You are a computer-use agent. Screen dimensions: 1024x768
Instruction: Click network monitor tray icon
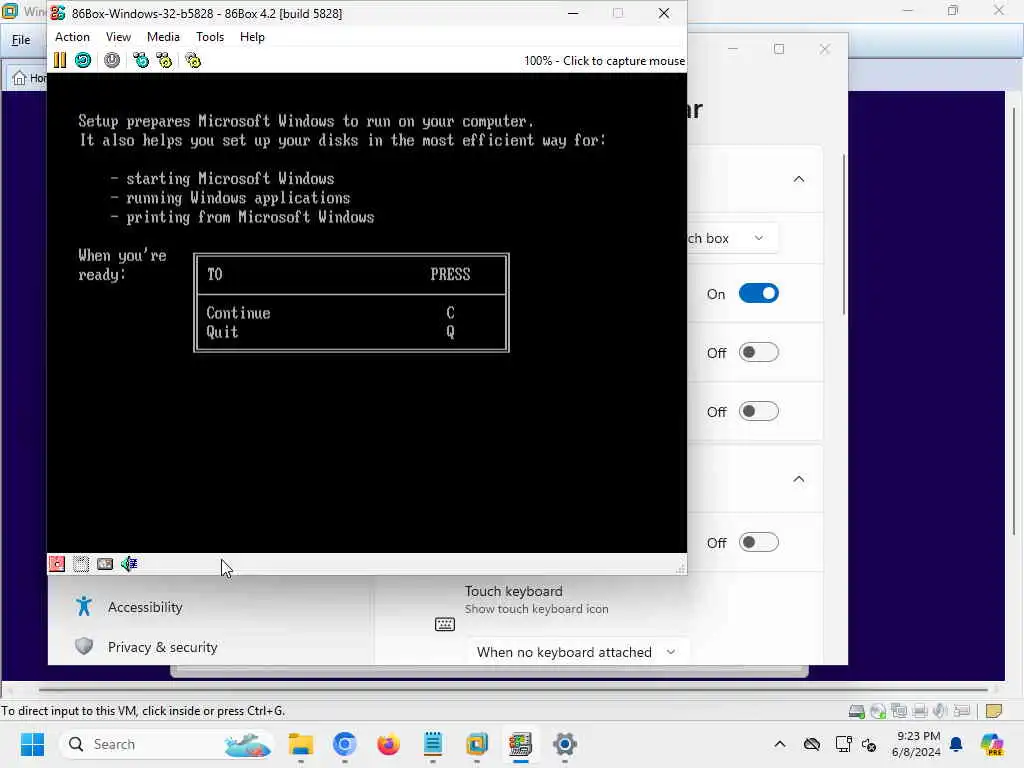(843, 744)
